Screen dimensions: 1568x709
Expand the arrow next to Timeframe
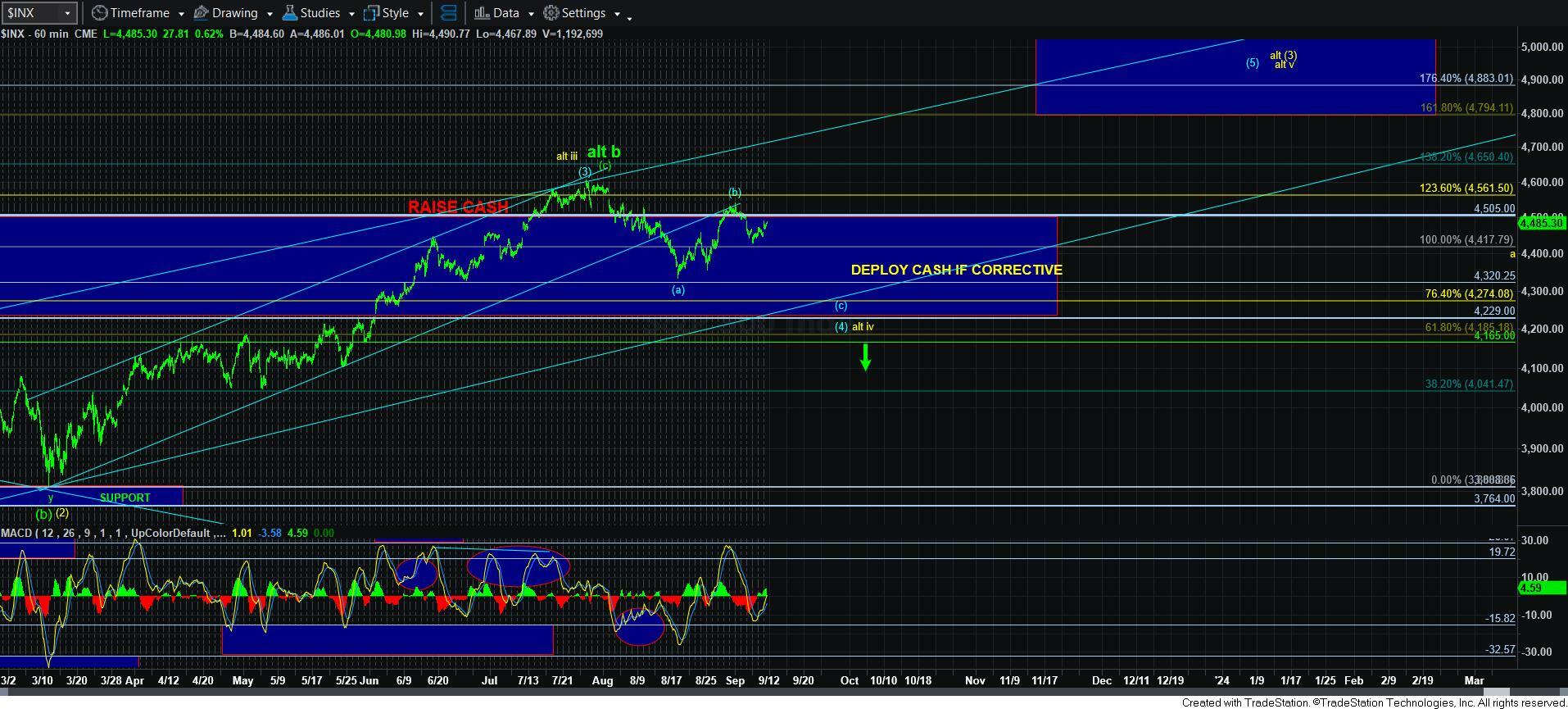pyautogui.click(x=181, y=14)
